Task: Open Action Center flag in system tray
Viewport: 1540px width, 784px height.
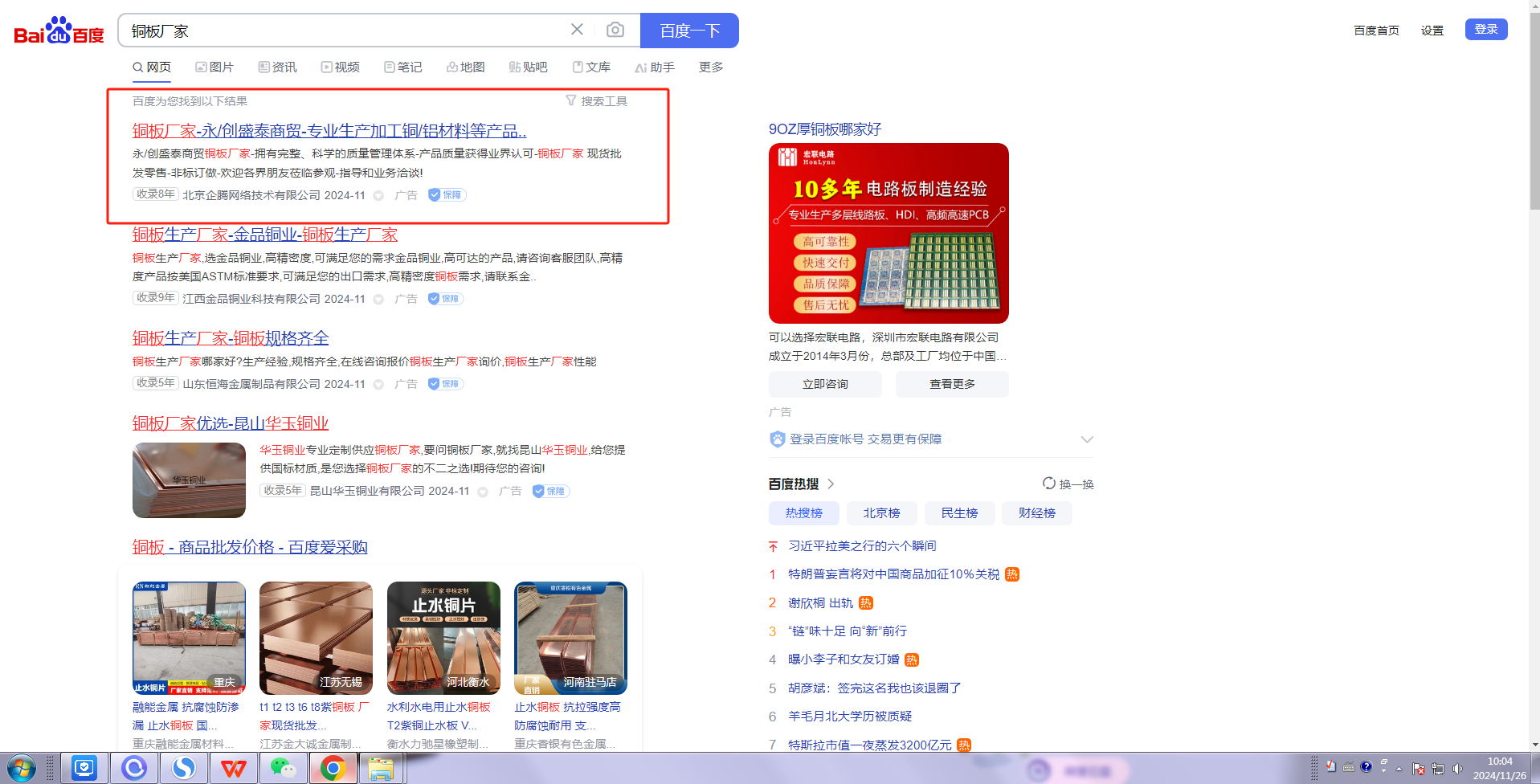Action: click(1418, 769)
